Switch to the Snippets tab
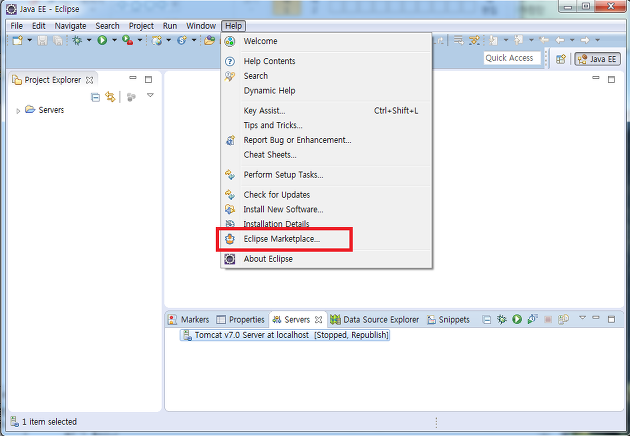This screenshot has height=436, width=630. coord(448,320)
